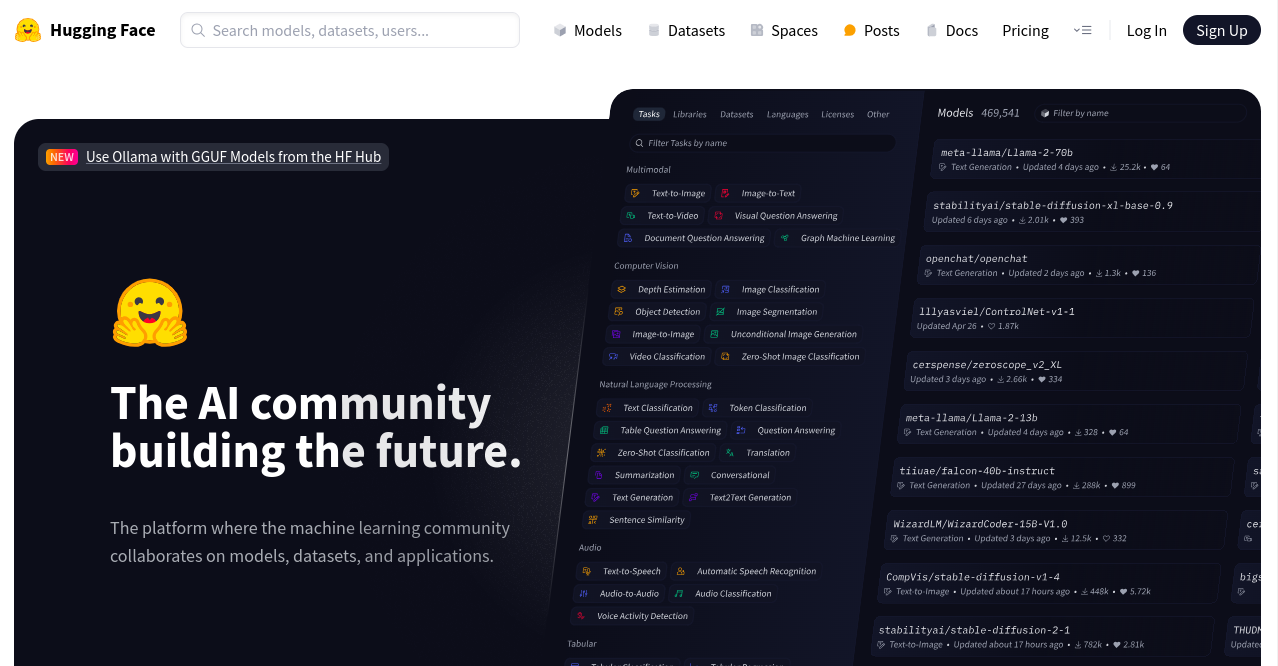The image size is (1278, 666).
Task: Click the orange Posts icon
Action: tap(850, 31)
